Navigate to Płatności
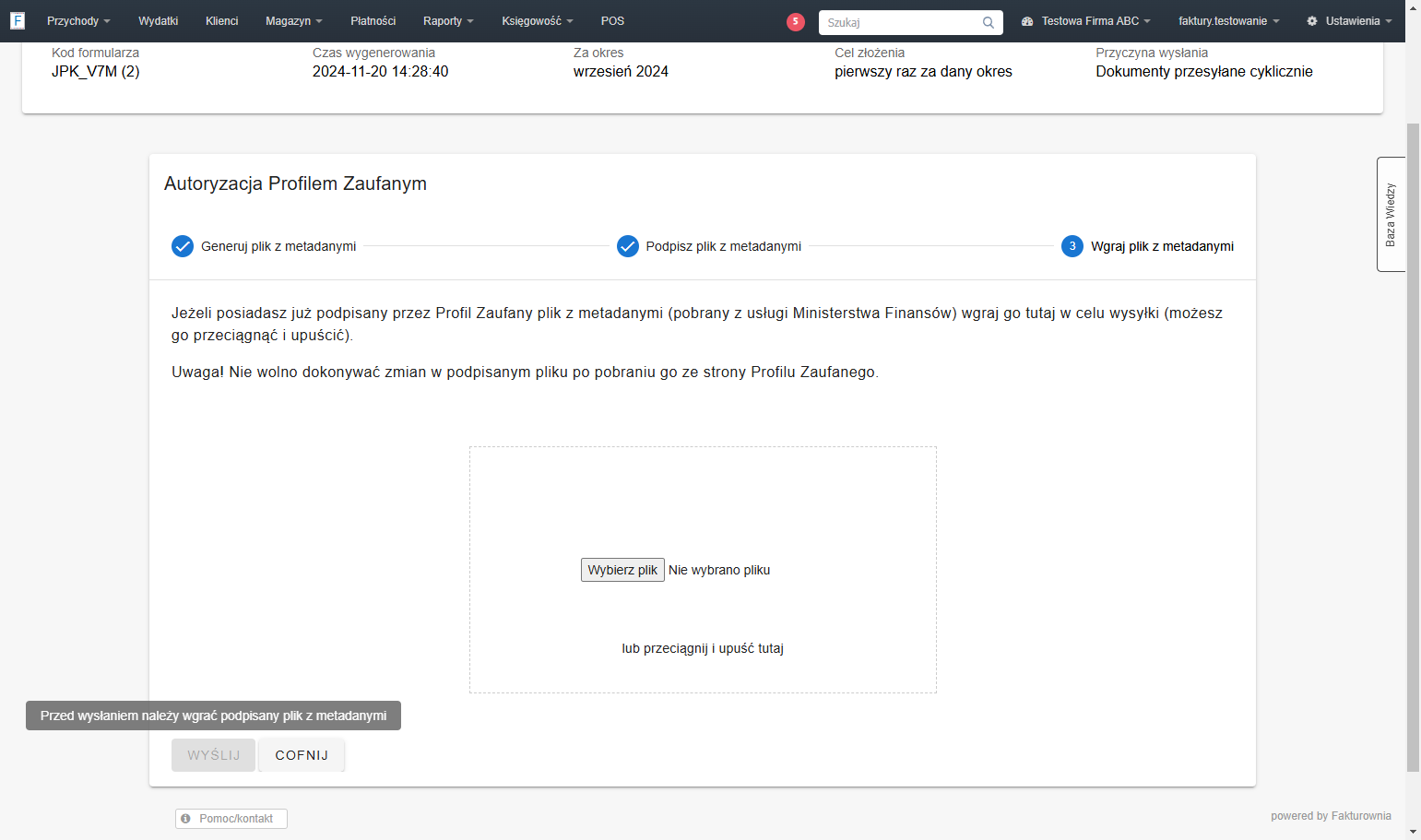 (373, 21)
